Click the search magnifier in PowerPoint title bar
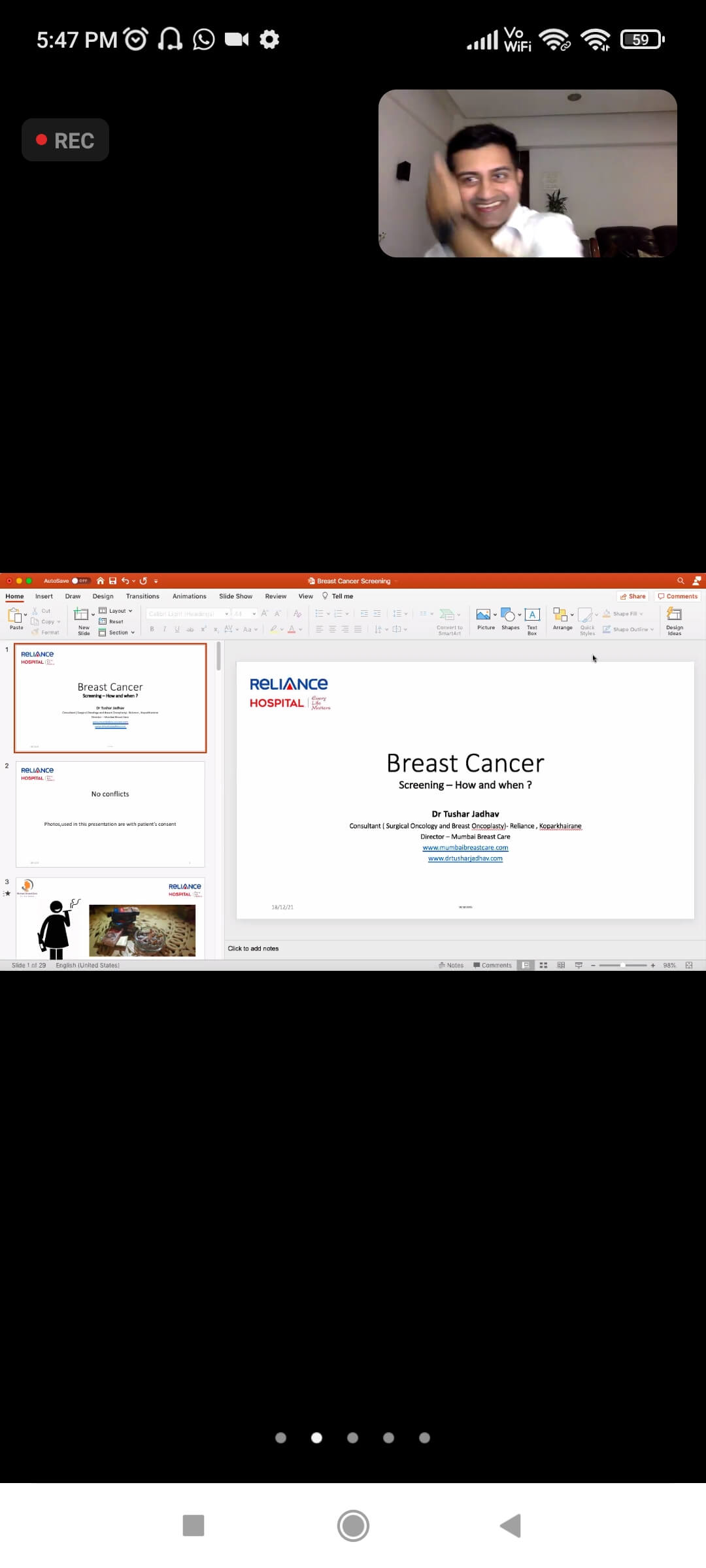 click(681, 581)
